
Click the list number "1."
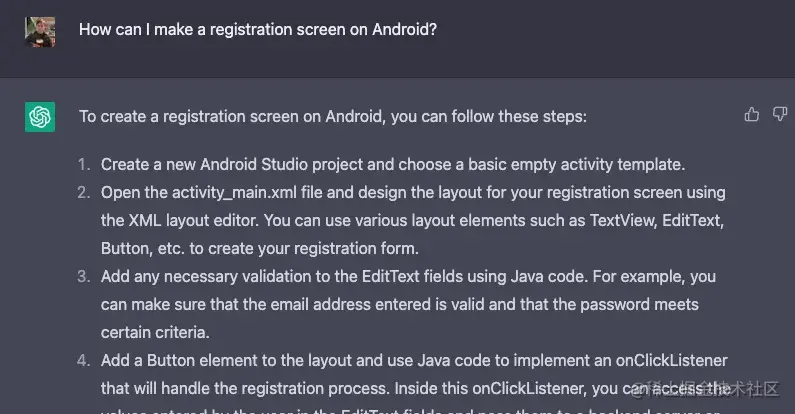(x=84, y=165)
